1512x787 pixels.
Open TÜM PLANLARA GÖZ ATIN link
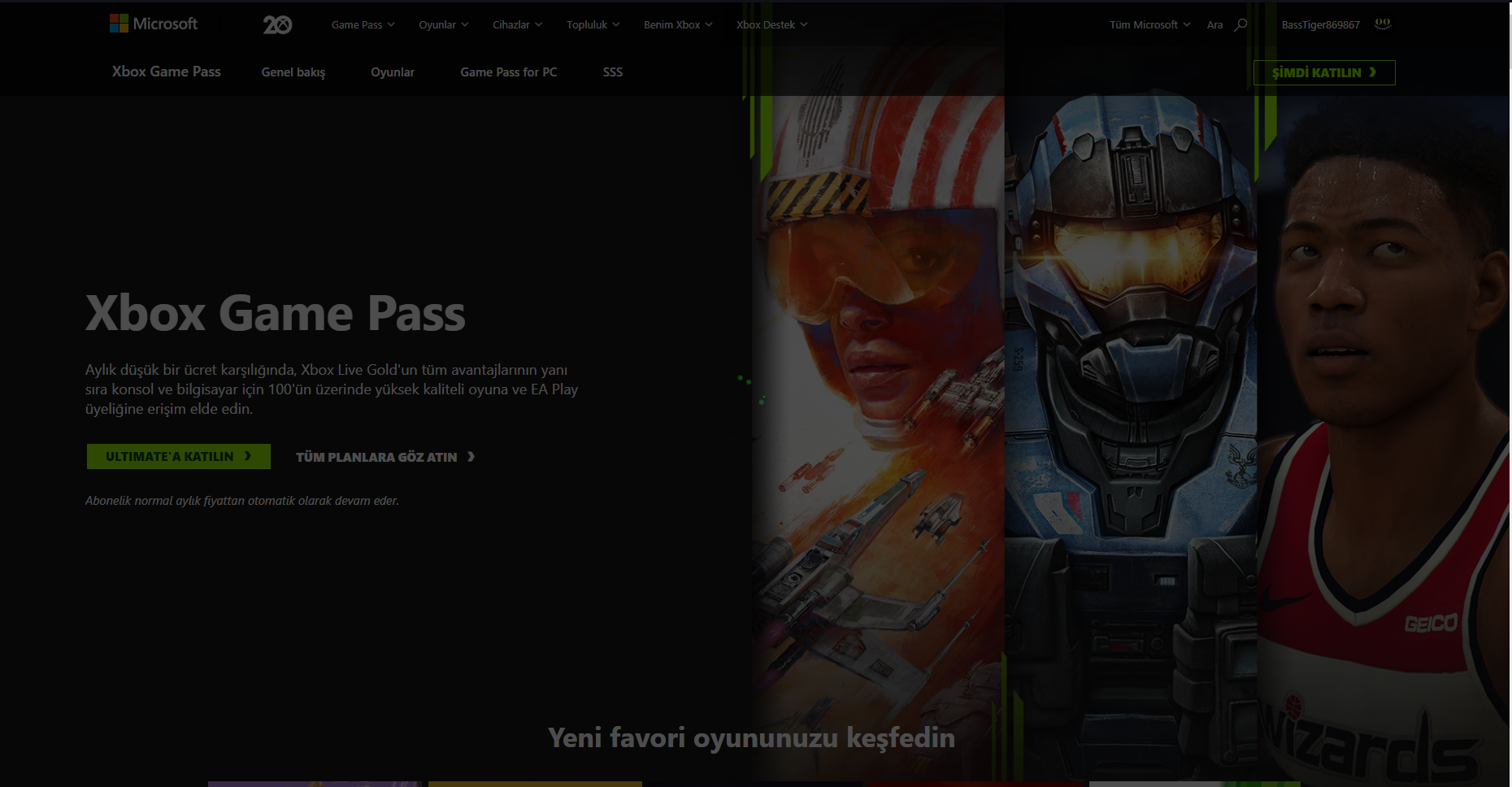point(385,457)
